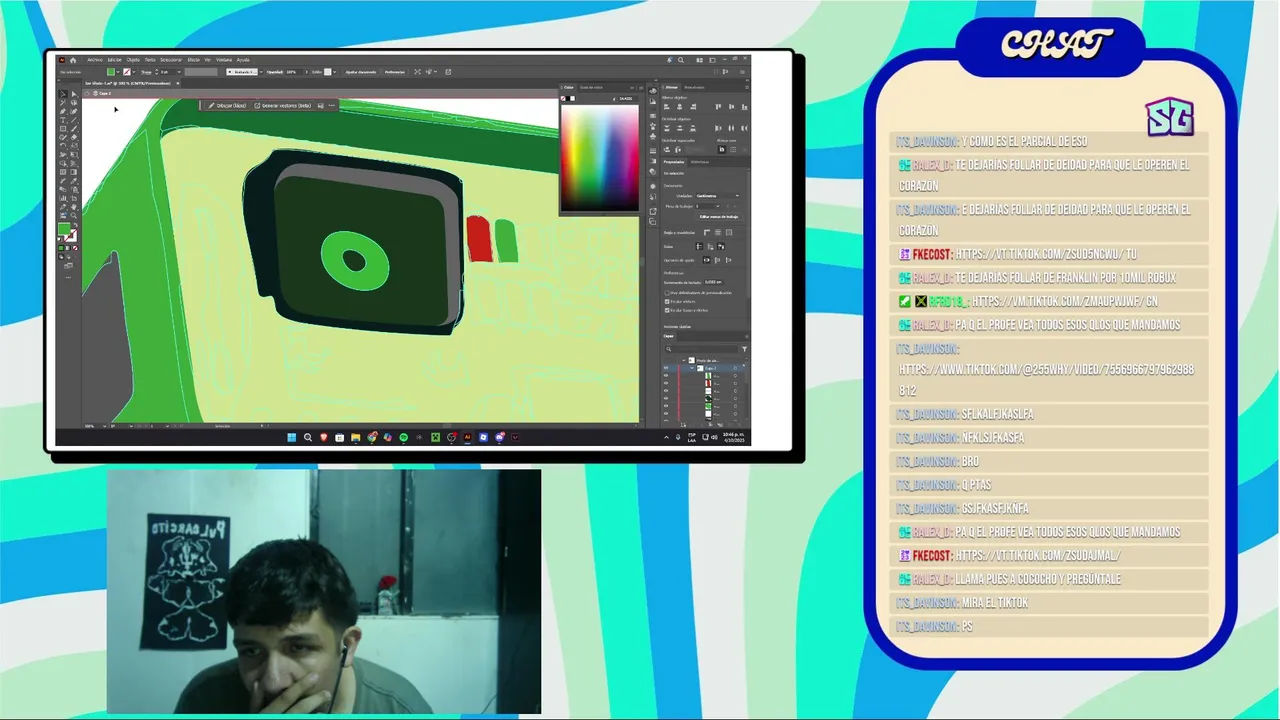
Task: Click the hex color value field
Action: [x=628, y=99]
